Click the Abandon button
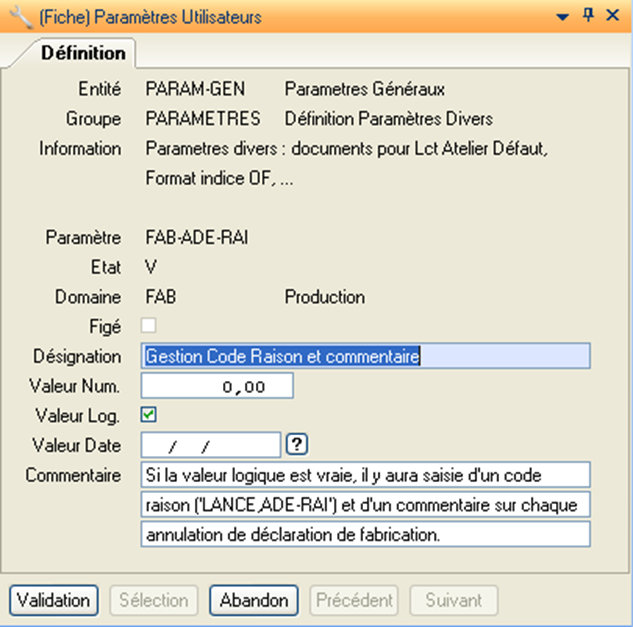The width and height of the screenshot is (633, 627). 254,600
